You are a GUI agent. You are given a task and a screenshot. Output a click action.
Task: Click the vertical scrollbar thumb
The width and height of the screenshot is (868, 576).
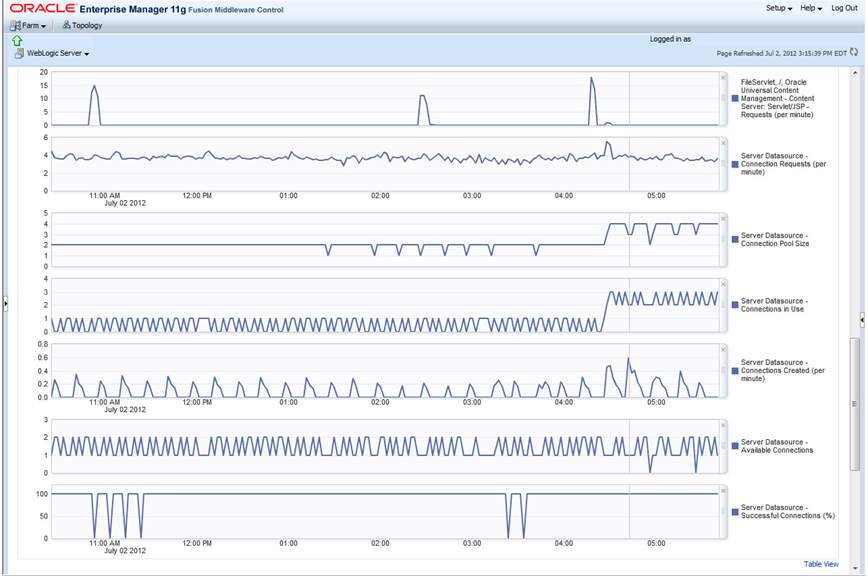click(855, 404)
